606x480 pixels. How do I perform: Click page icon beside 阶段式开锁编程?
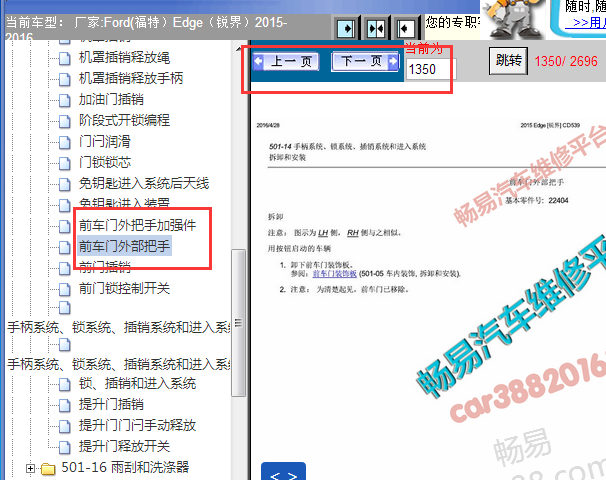(x=65, y=121)
